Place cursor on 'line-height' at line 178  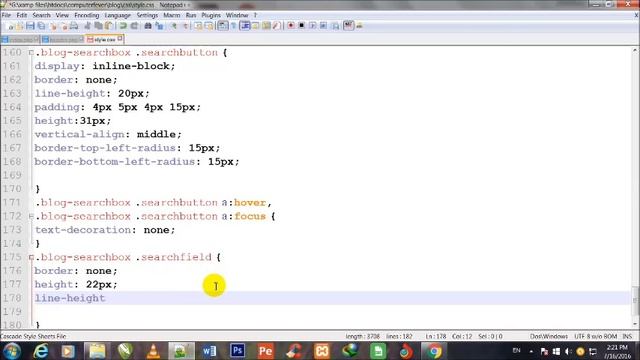pyautogui.click(x=70, y=298)
